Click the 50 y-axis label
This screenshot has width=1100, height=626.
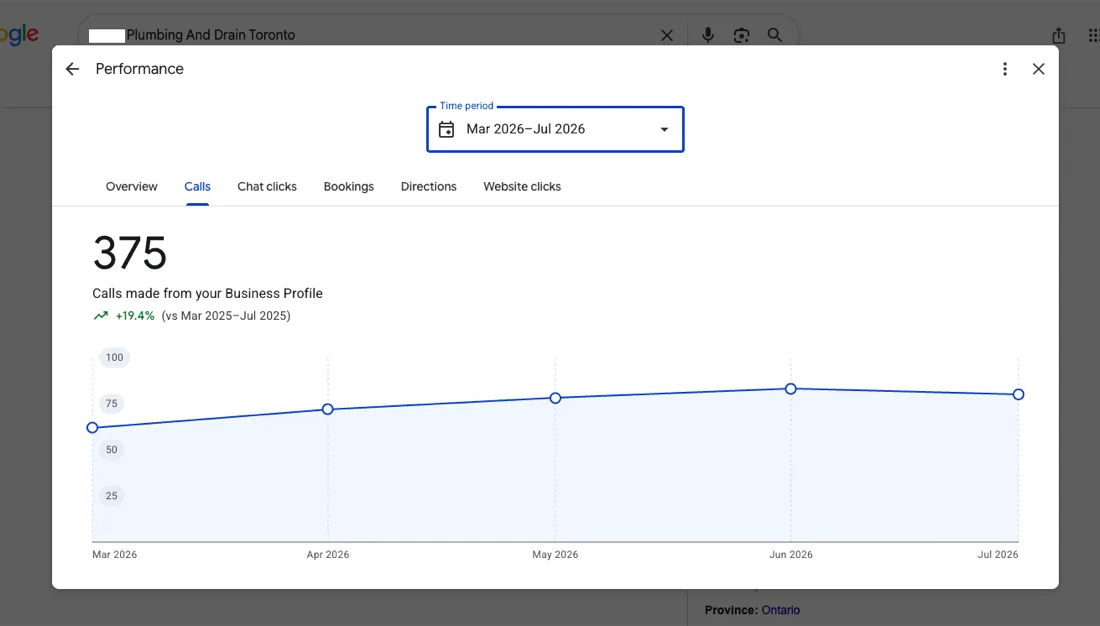112,450
